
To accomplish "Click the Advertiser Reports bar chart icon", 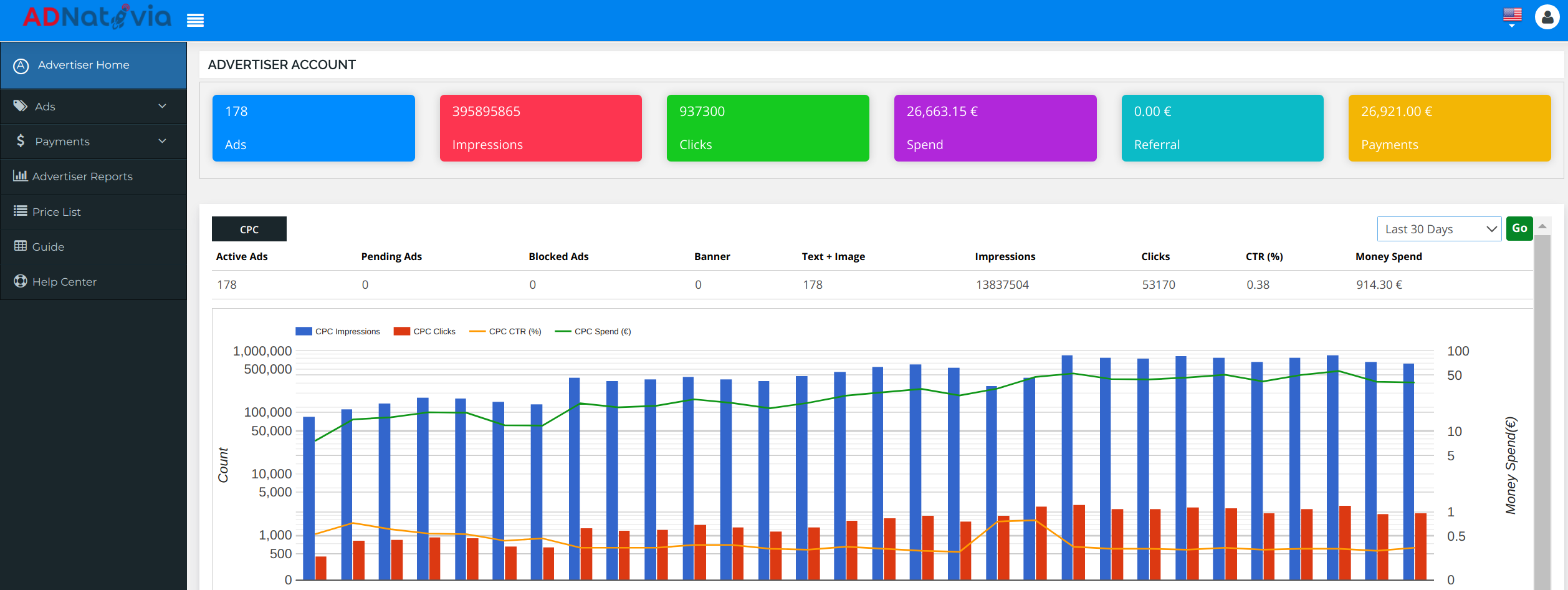I will pos(20,176).
